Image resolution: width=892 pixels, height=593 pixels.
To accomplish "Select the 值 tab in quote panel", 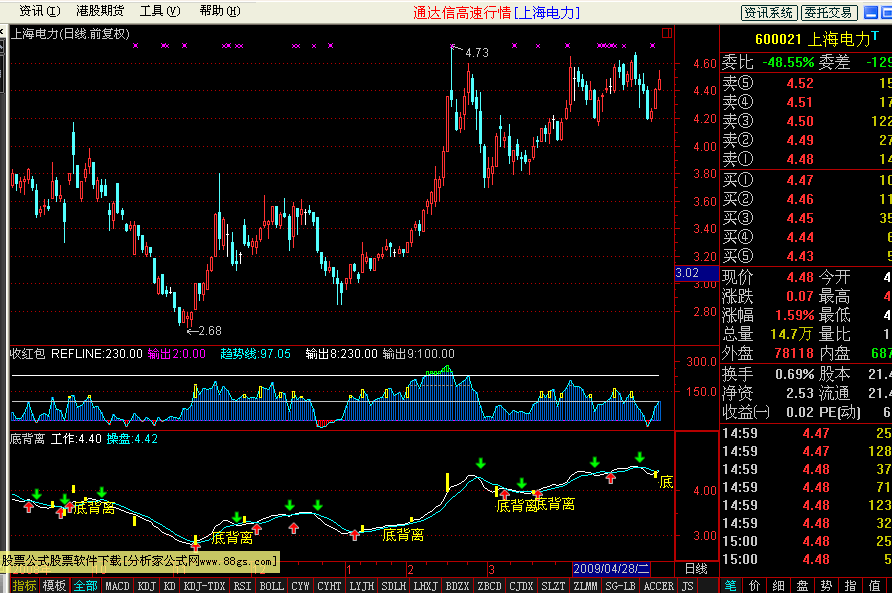I will coord(874,586).
